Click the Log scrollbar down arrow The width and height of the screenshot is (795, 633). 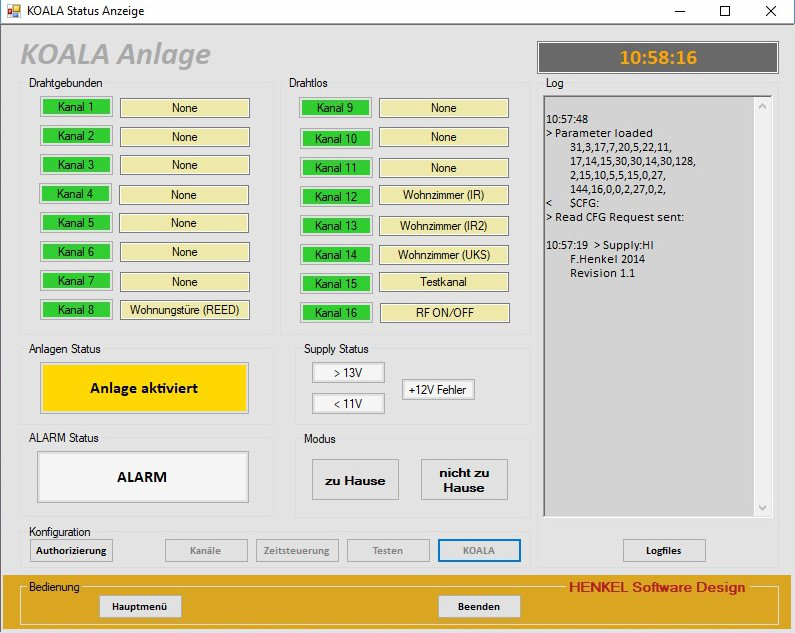click(763, 507)
